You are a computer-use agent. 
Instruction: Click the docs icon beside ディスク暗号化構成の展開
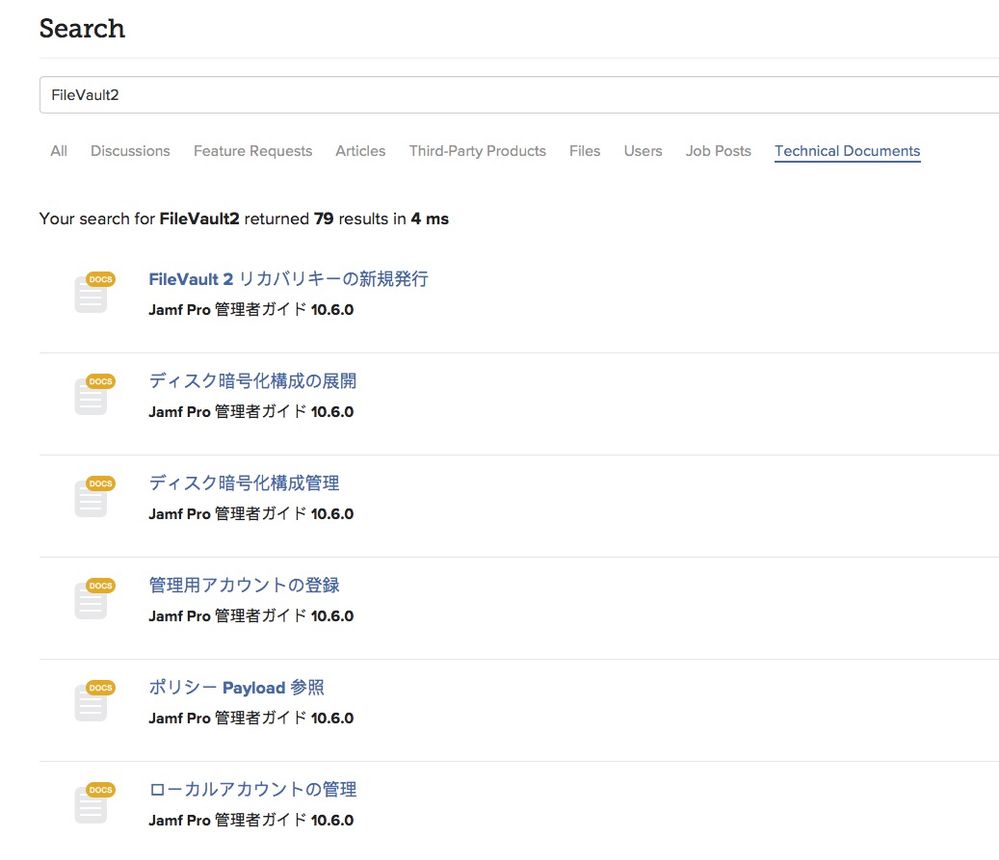click(94, 394)
